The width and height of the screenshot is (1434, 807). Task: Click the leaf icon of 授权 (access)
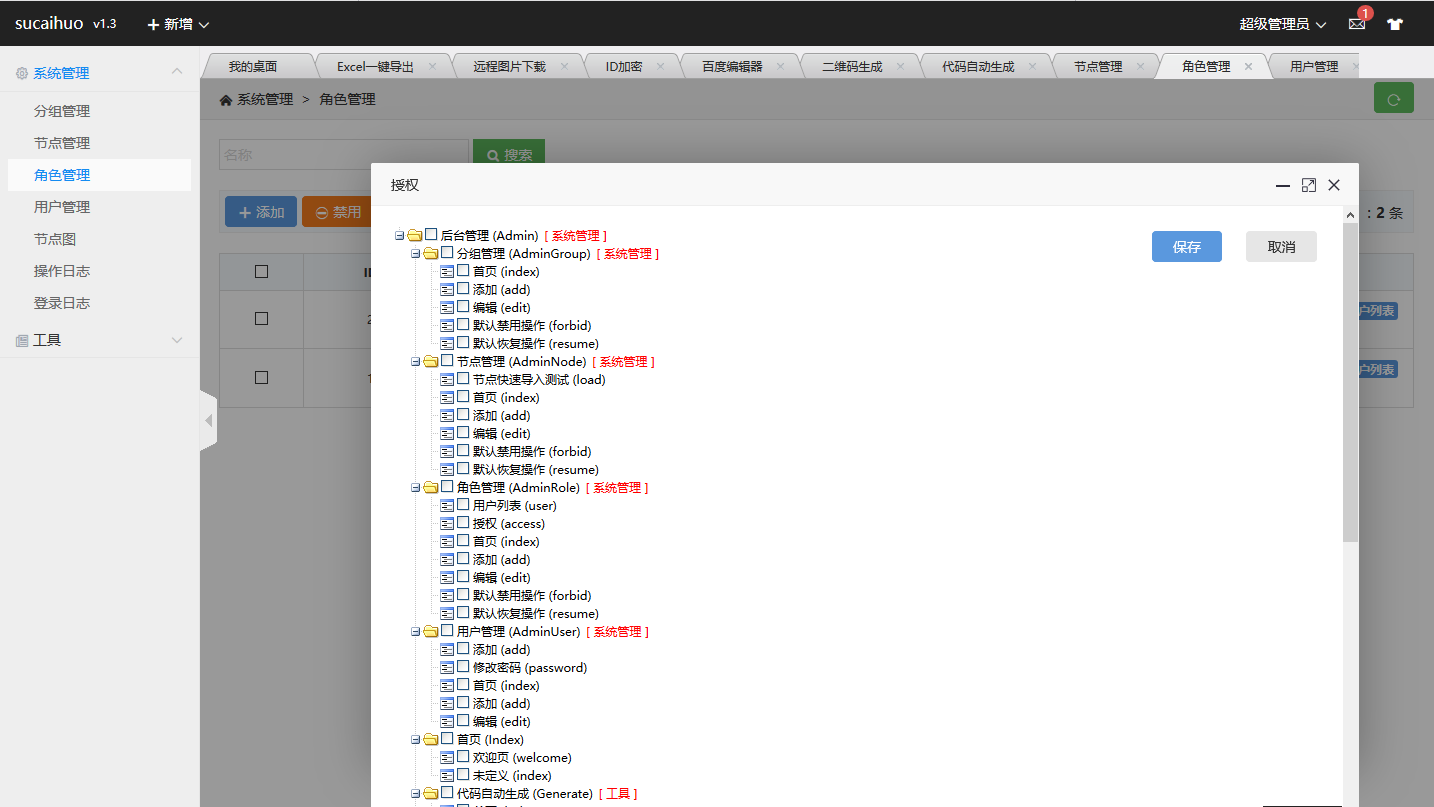coord(447,523)
